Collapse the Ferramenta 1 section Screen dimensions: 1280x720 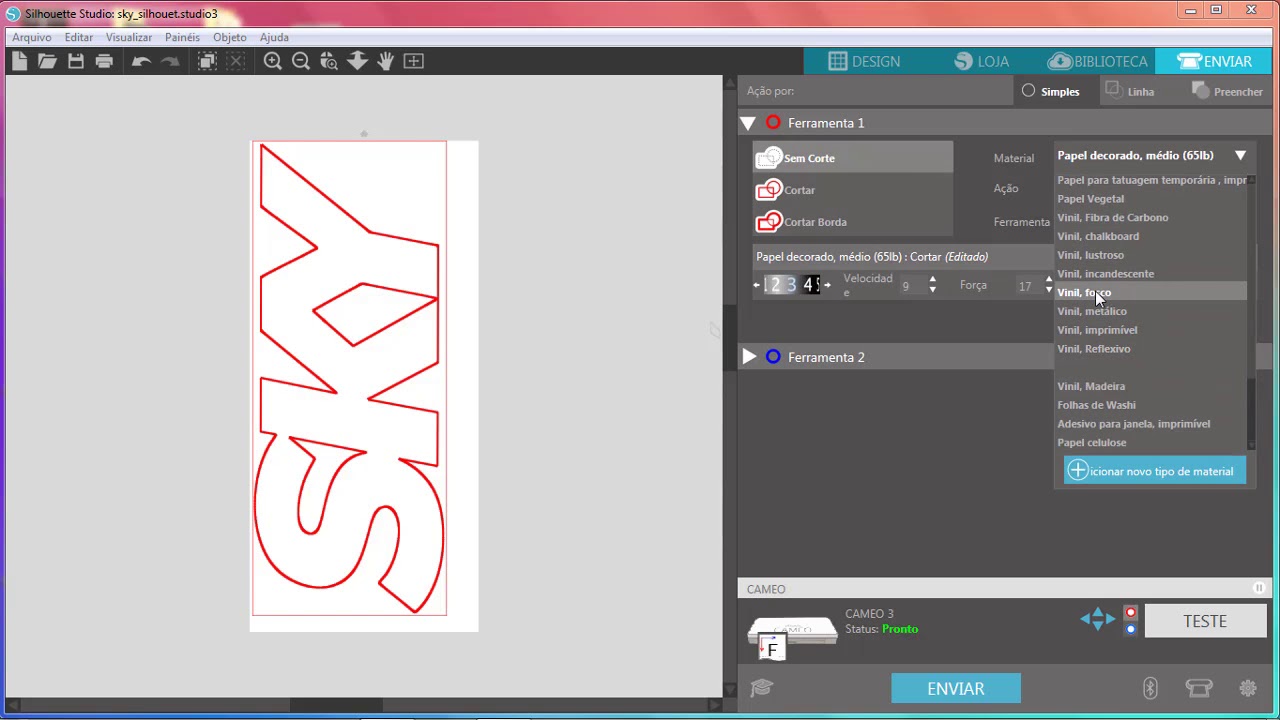[748, 123]
